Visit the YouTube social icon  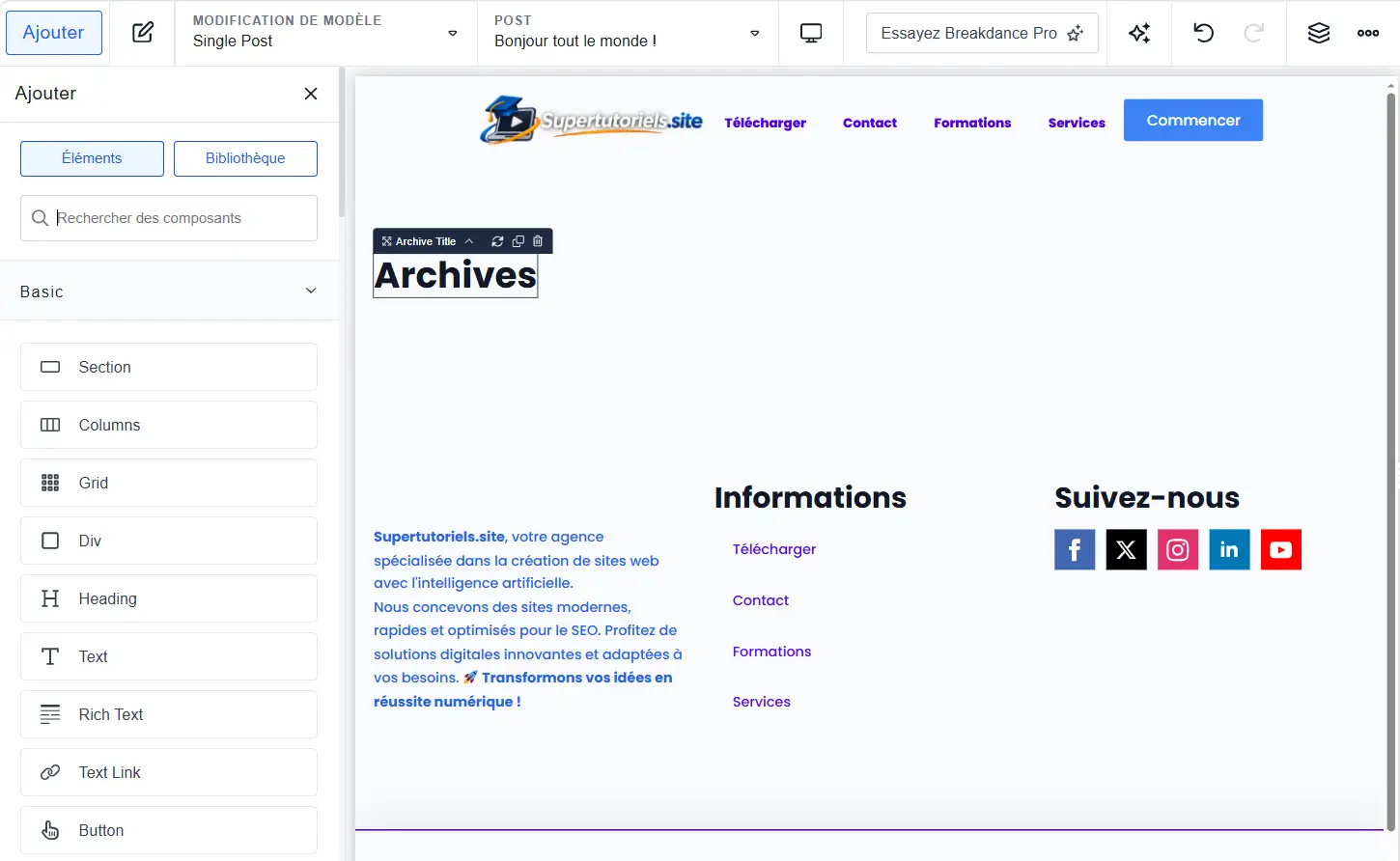[1281, 550]
